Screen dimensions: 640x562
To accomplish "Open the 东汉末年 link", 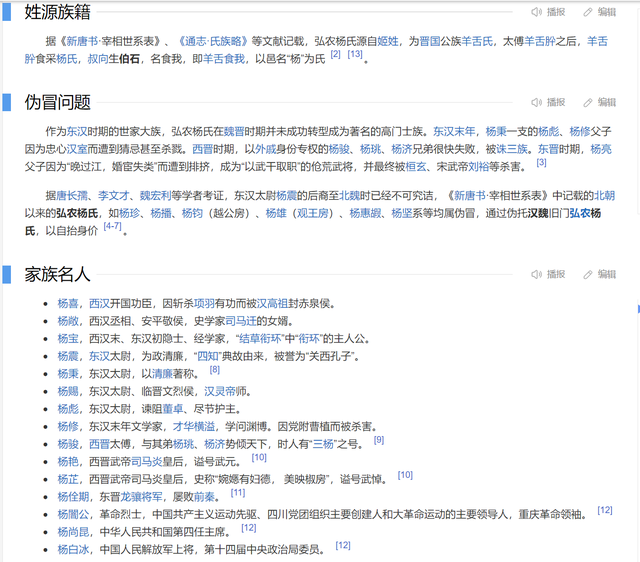I will pos(454,131).
